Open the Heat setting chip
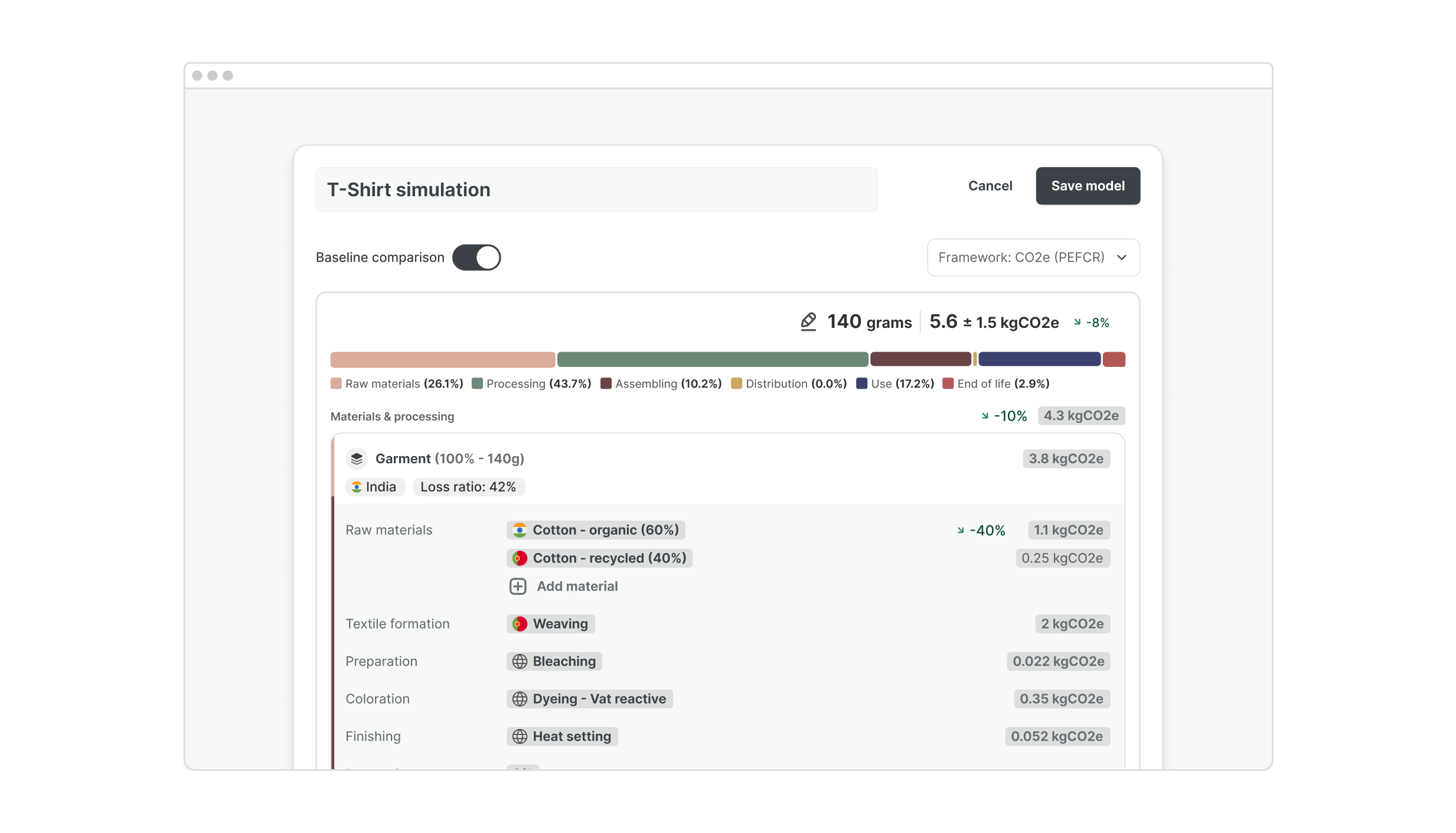 point(562,737)
